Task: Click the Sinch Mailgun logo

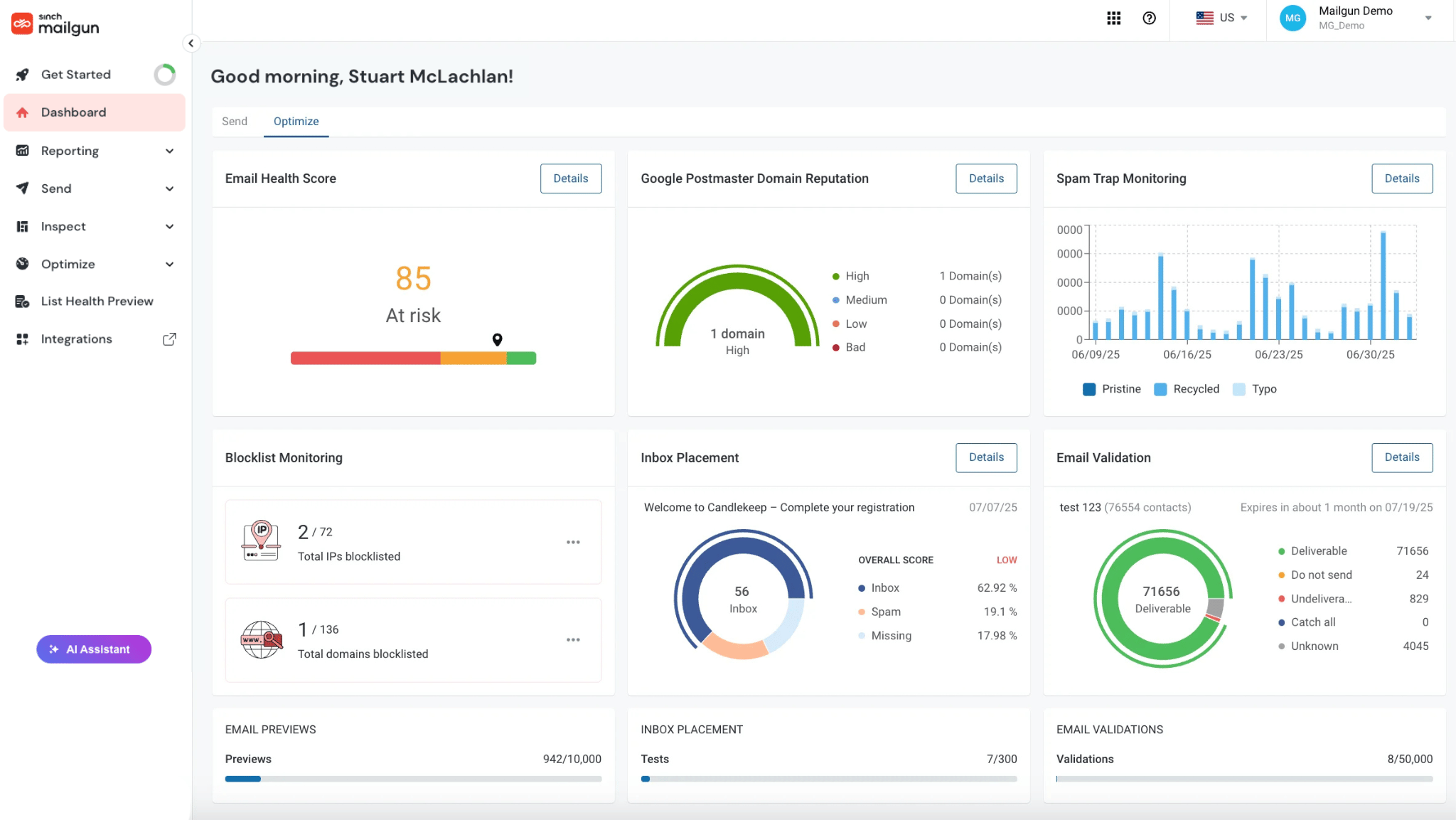Action: click(x=55, y=24)
